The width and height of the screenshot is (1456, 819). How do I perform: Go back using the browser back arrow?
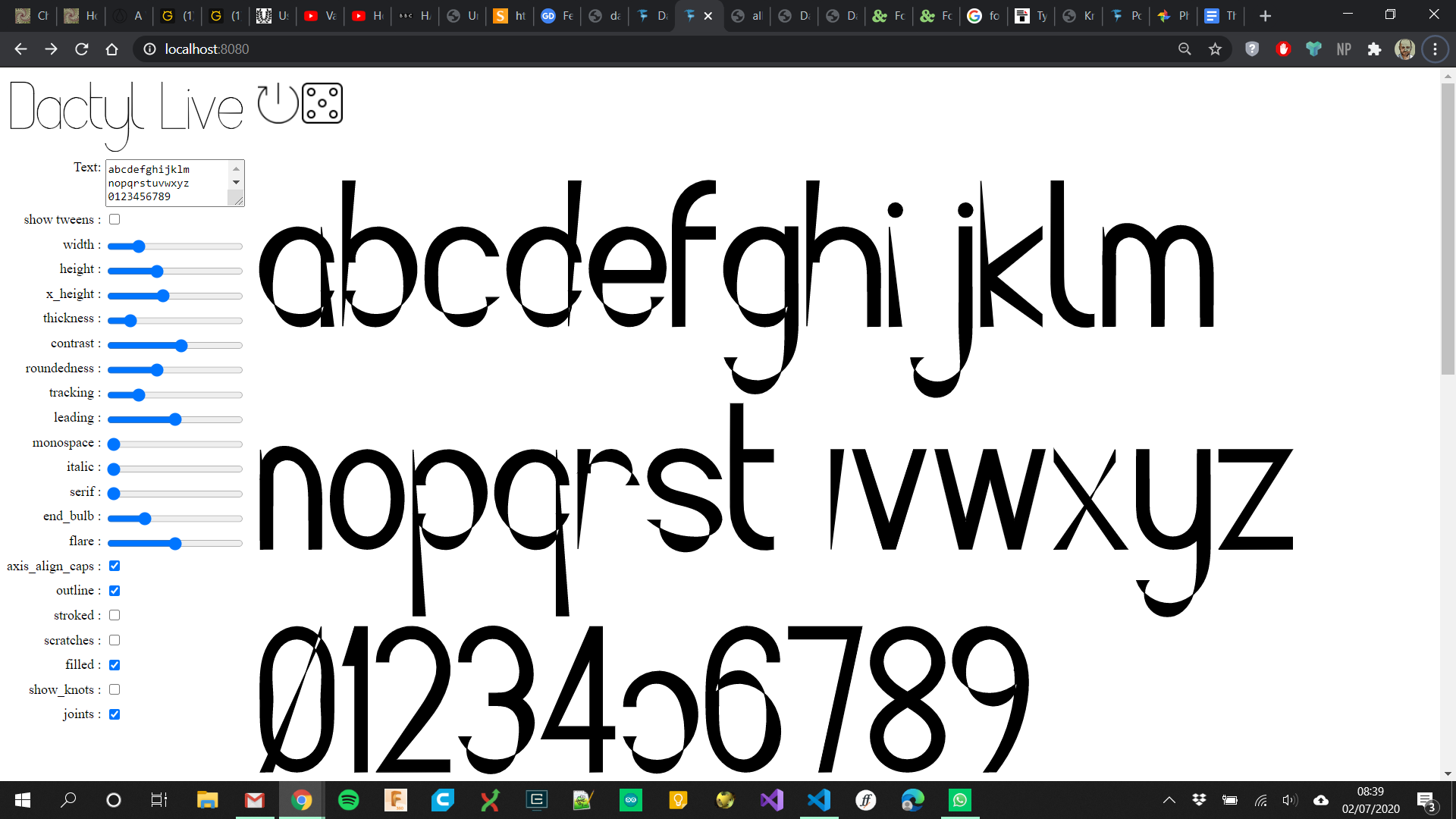tap(20, 49)
